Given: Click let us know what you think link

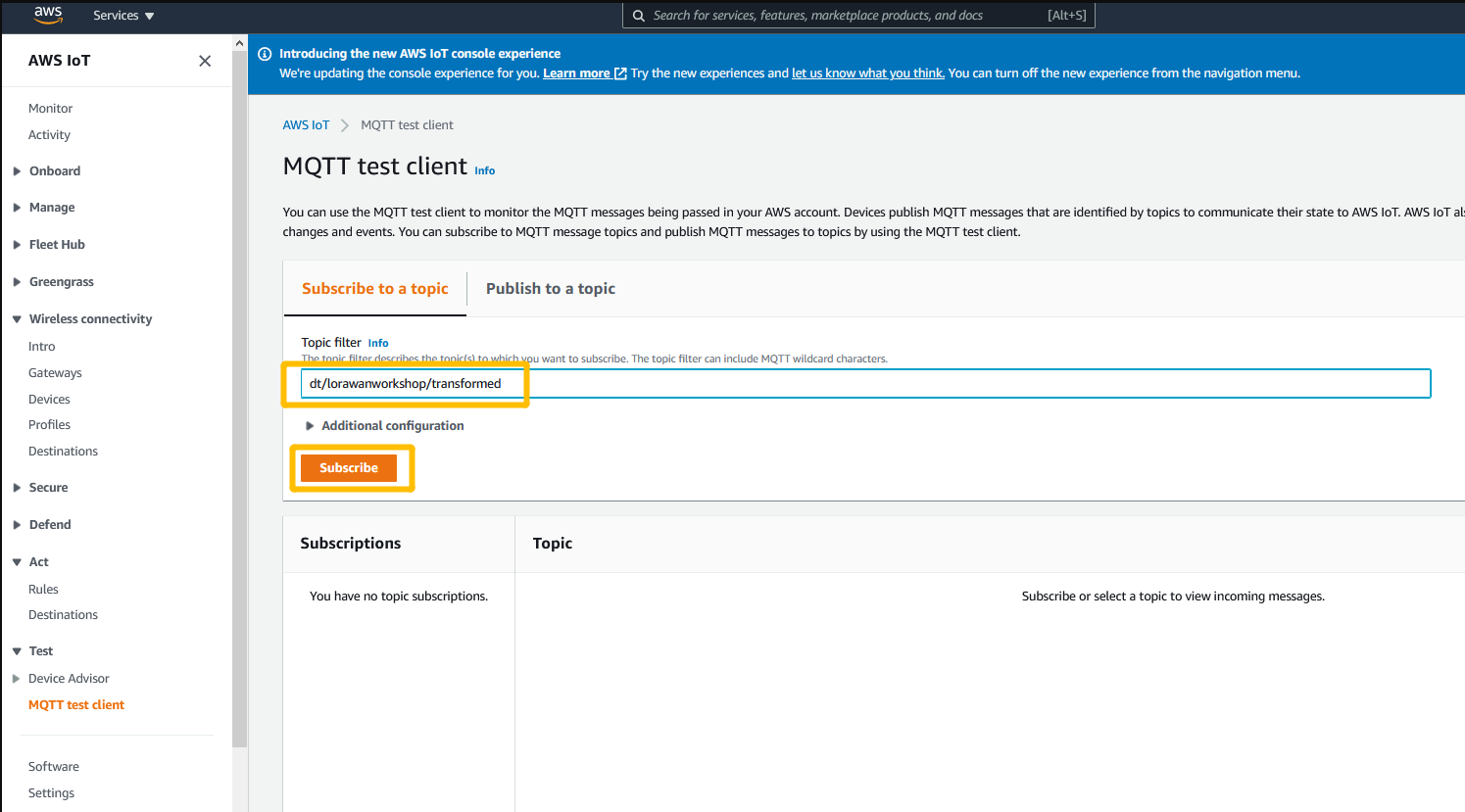Looking at the screenshot, I should [868, 73].
